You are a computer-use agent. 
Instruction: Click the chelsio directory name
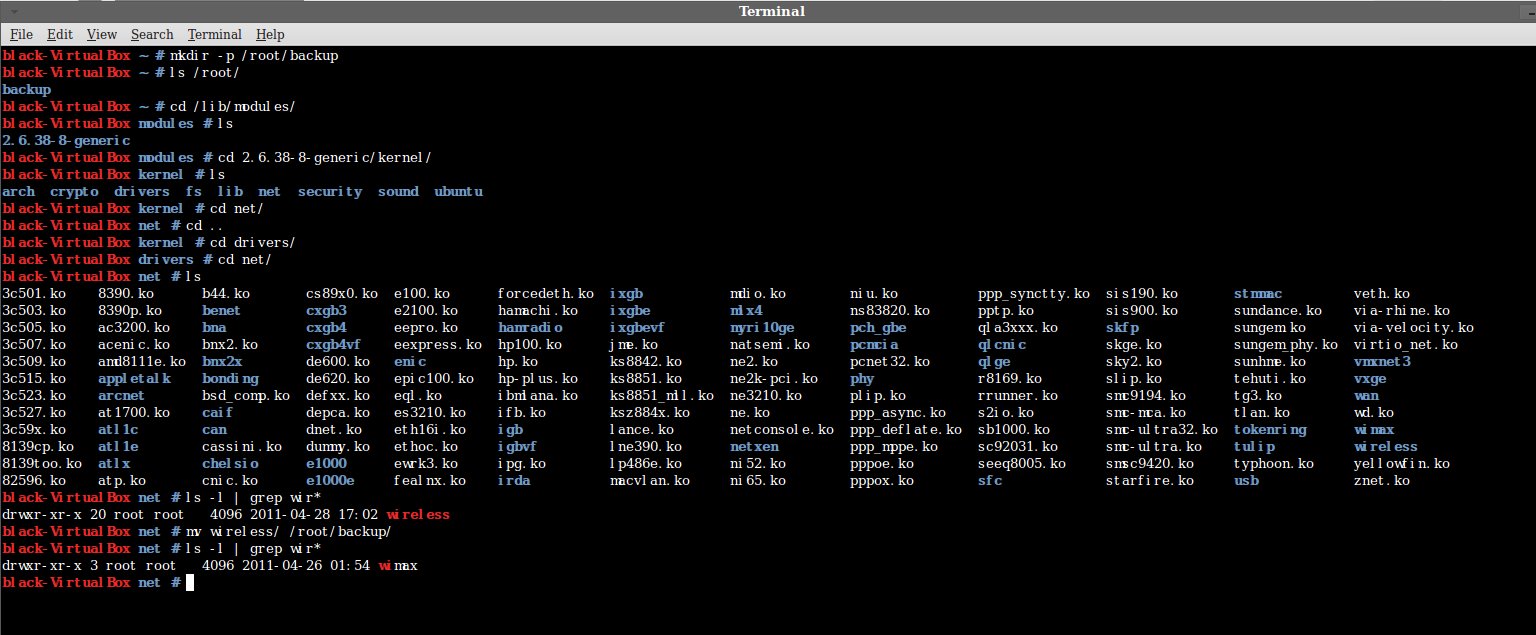pos(230,463)
